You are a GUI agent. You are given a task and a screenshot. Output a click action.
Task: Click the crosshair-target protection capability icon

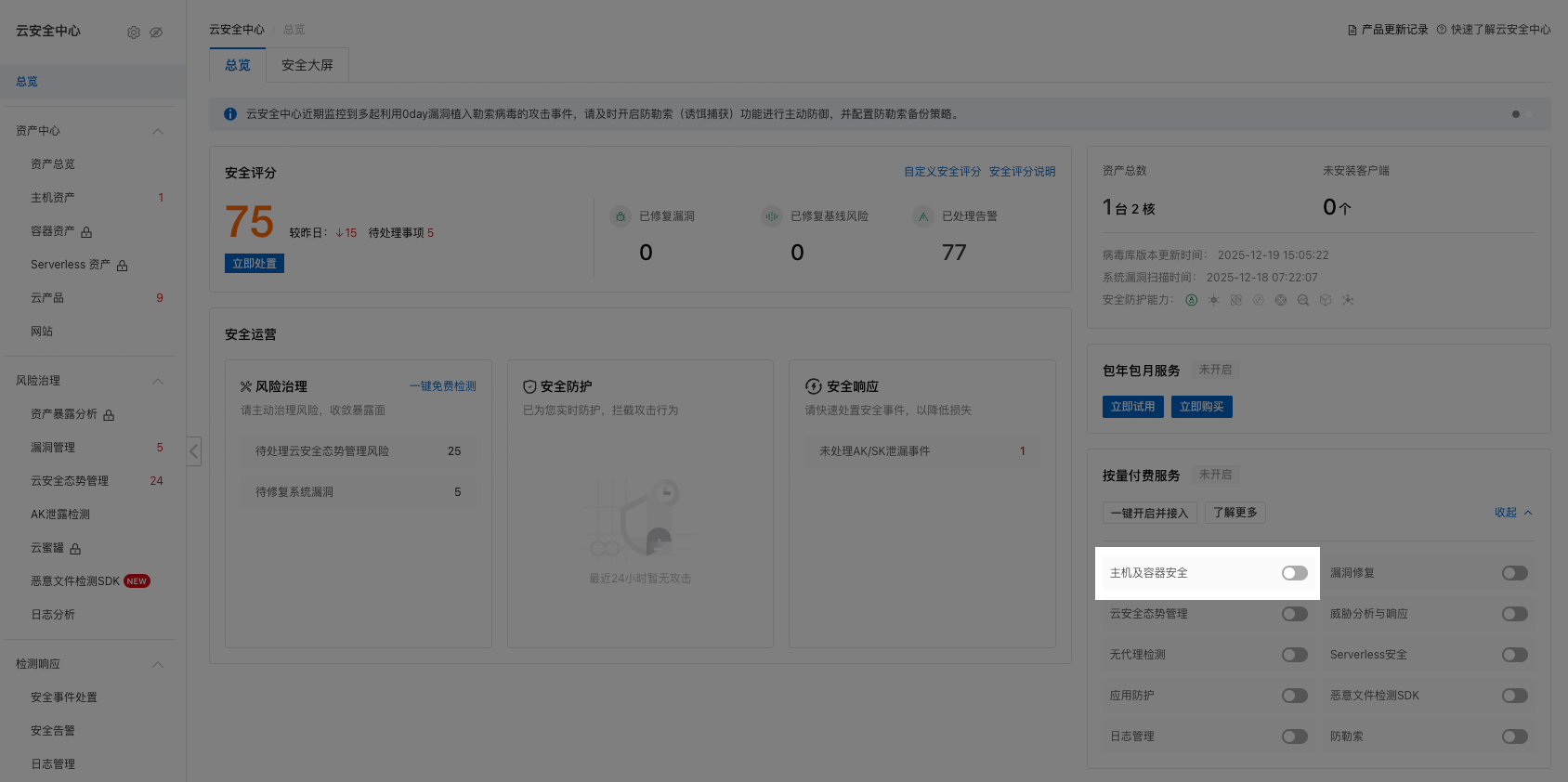(1281, 300)
